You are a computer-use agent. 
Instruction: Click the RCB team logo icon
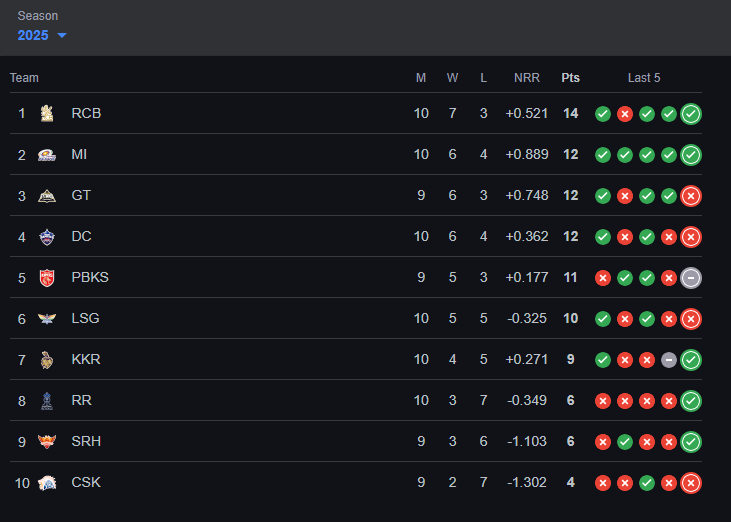[47, 113]
